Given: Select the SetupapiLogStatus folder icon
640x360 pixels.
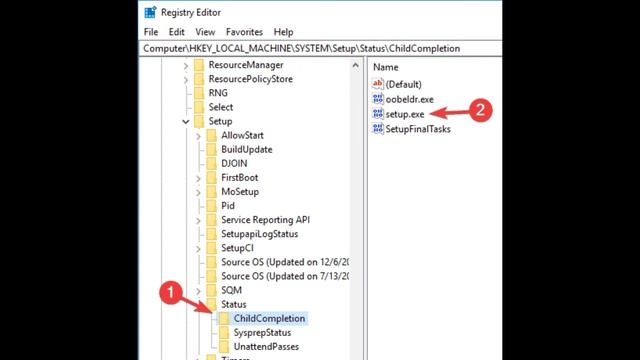Looking at the screenshot, I should pos(211,234).
